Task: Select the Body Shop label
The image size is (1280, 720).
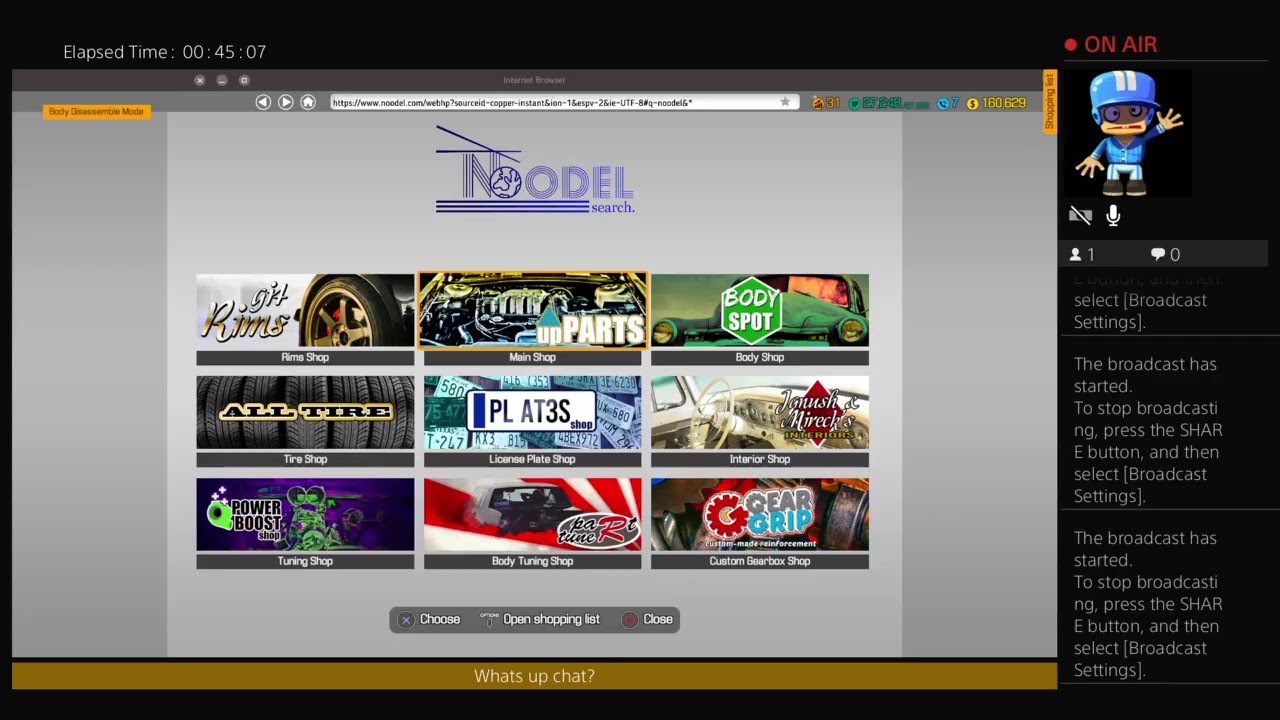Action: (x=760, y=357)
